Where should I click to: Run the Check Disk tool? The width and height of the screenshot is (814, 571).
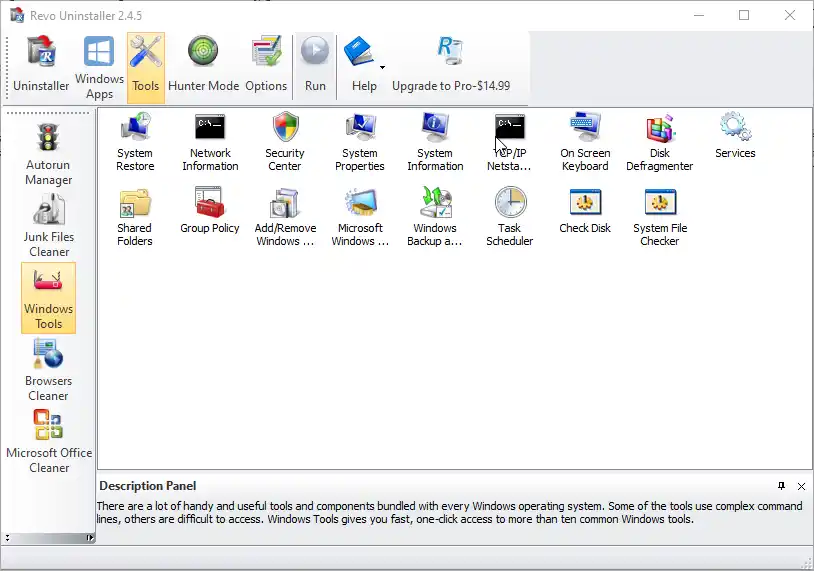click(x=585, y=210)
